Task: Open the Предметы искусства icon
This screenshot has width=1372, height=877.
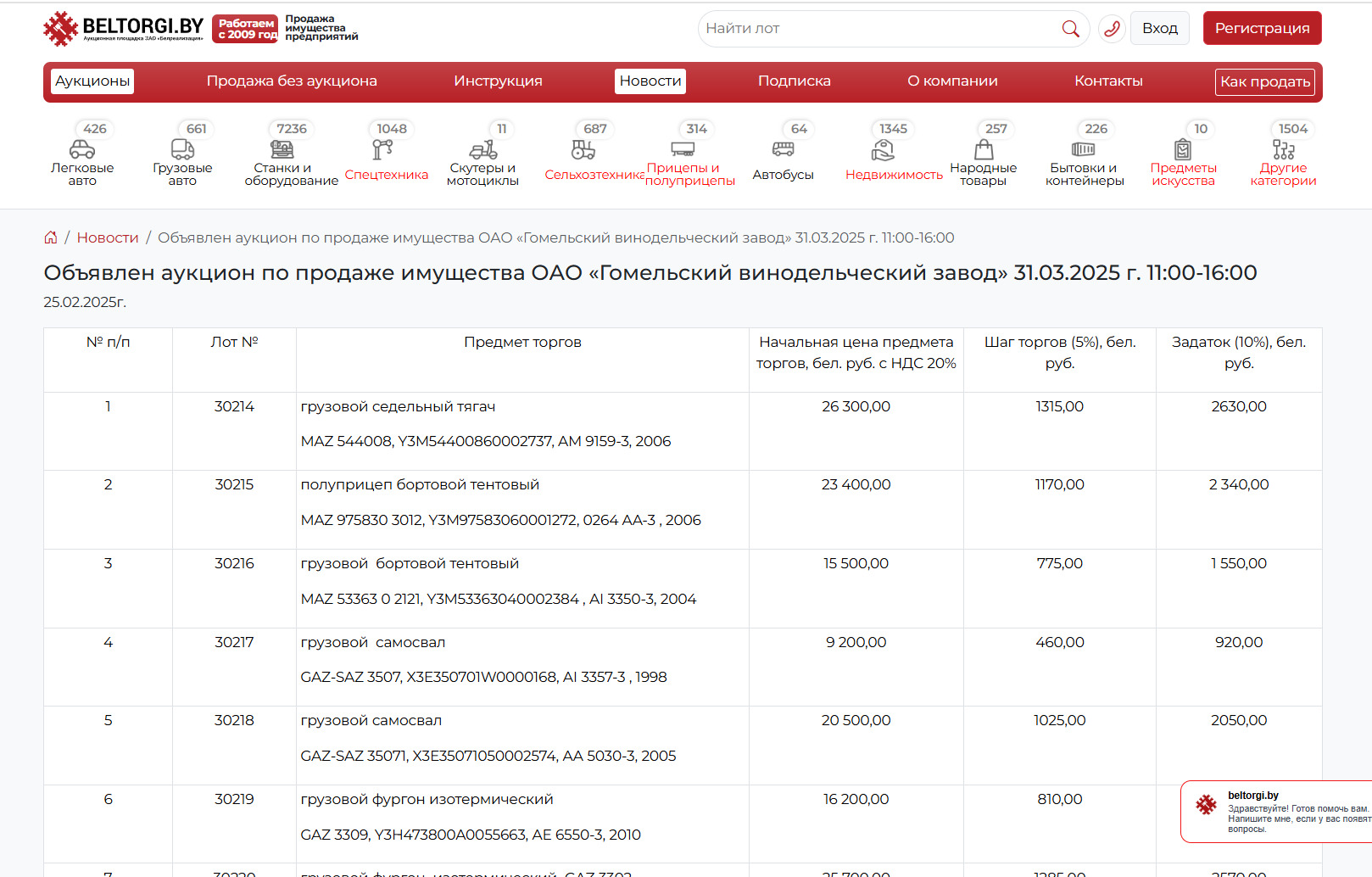Action: 1183,149
